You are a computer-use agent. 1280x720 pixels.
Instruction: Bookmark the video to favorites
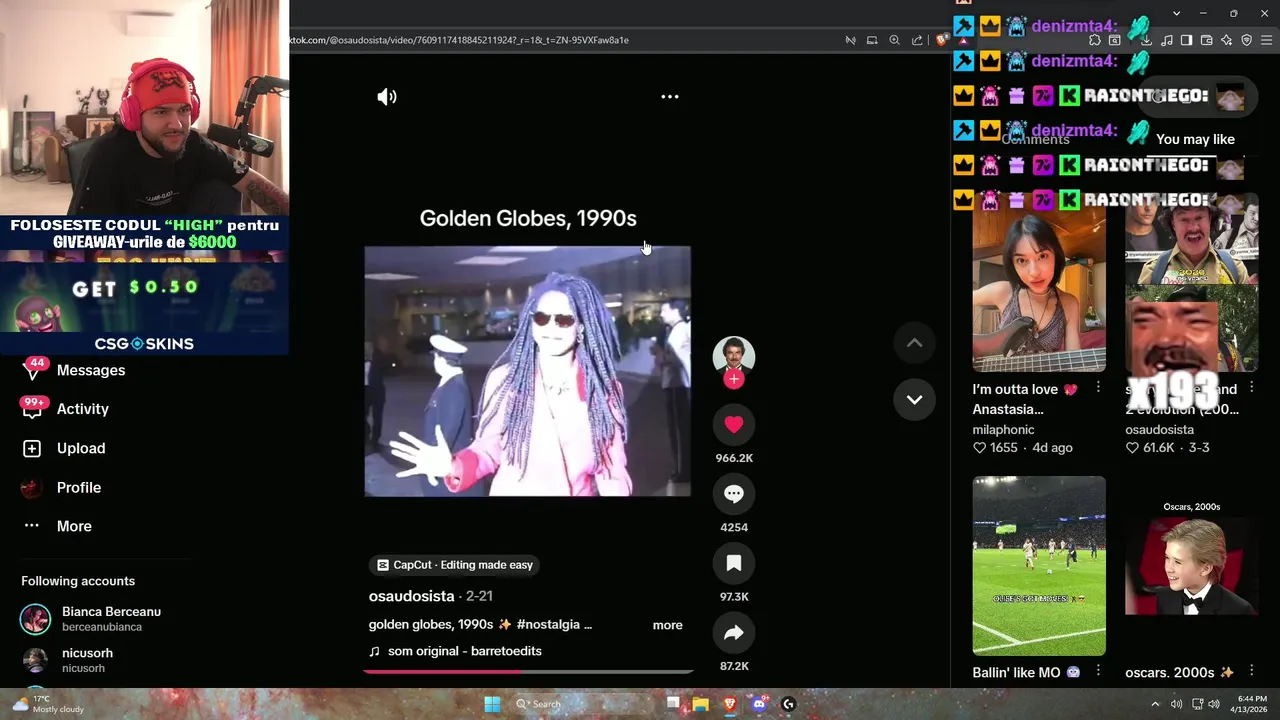tap(734, 563)
